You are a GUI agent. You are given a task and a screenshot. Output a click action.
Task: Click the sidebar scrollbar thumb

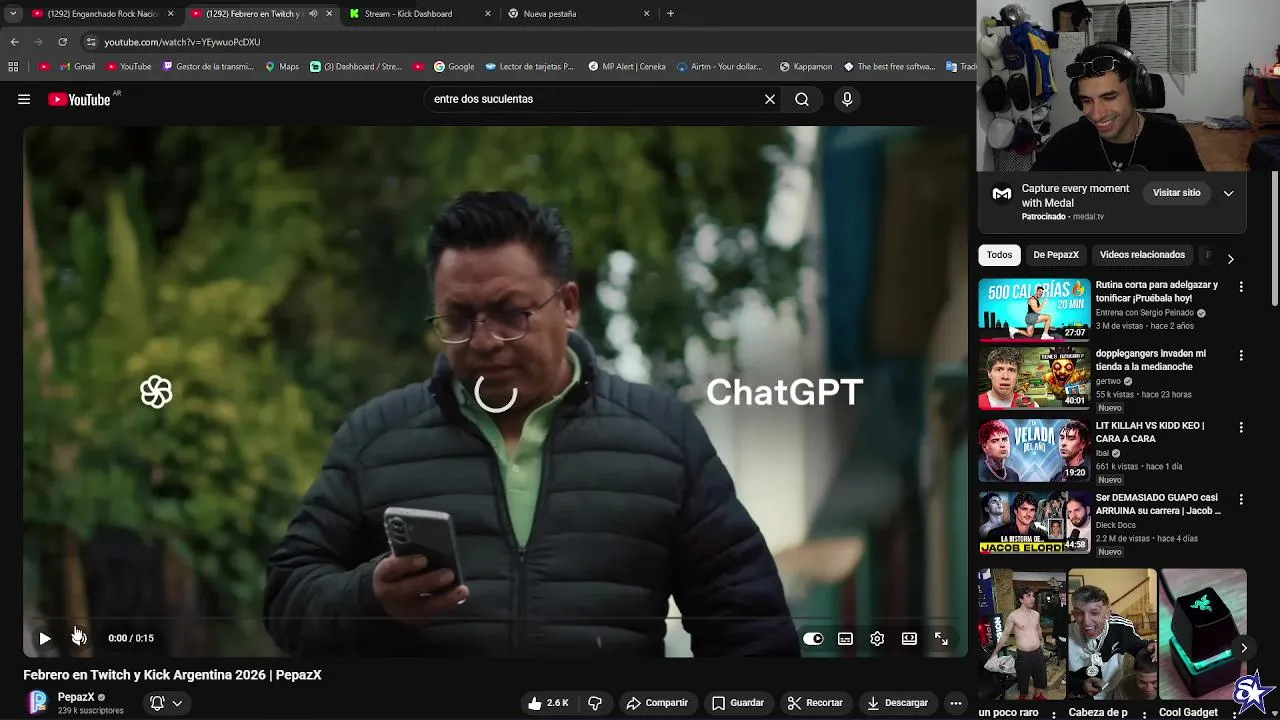point(1275,240)
